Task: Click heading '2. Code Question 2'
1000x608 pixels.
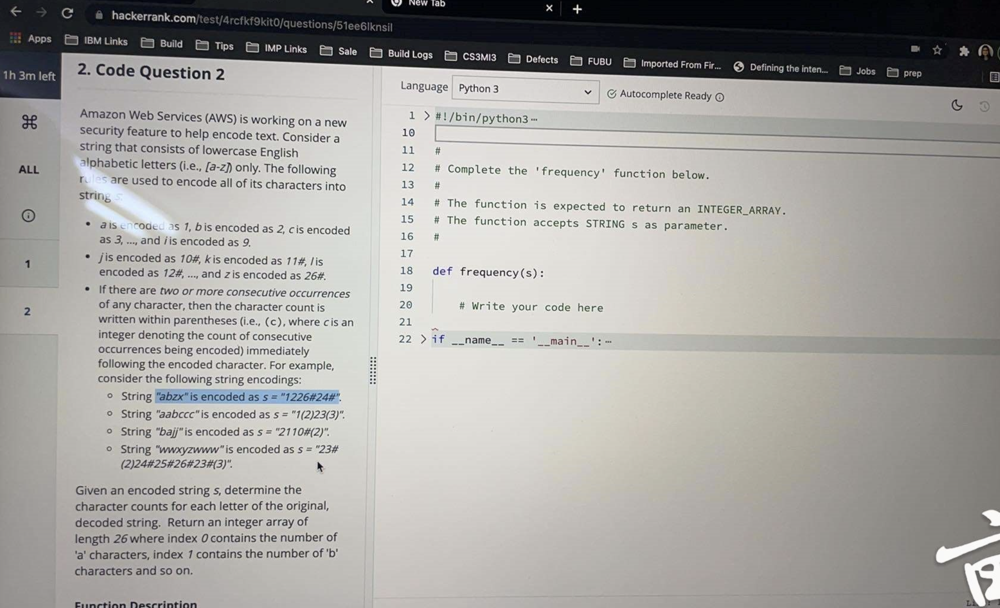Action: pos(151,71)
